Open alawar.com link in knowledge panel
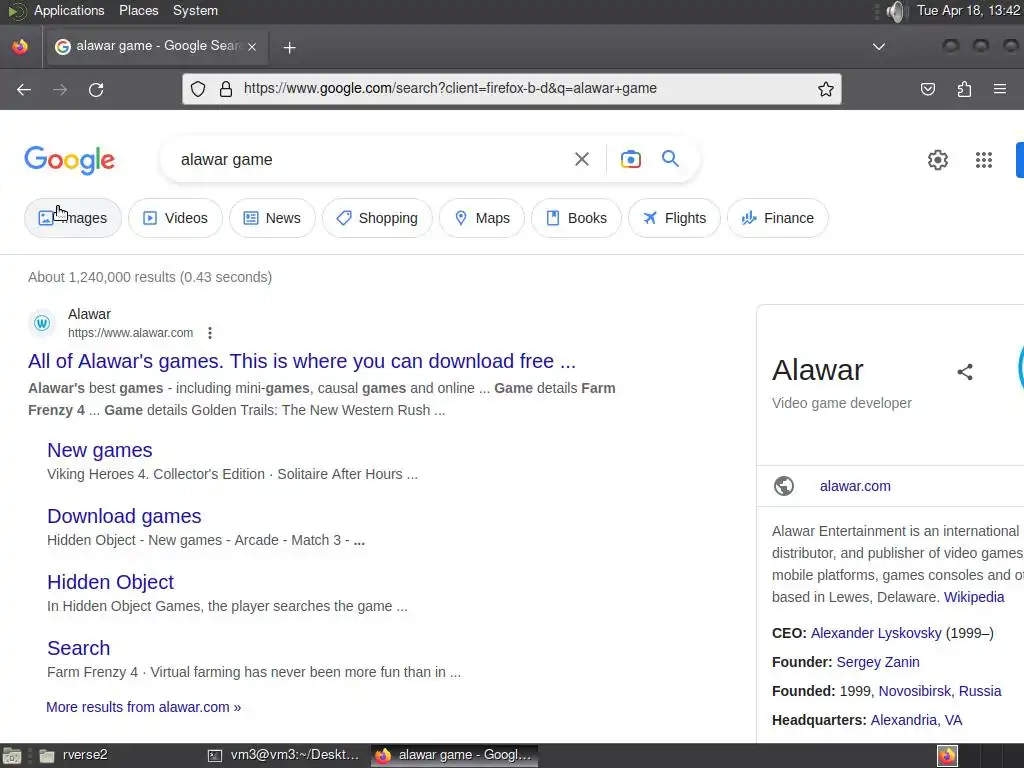 coord(855,486)
